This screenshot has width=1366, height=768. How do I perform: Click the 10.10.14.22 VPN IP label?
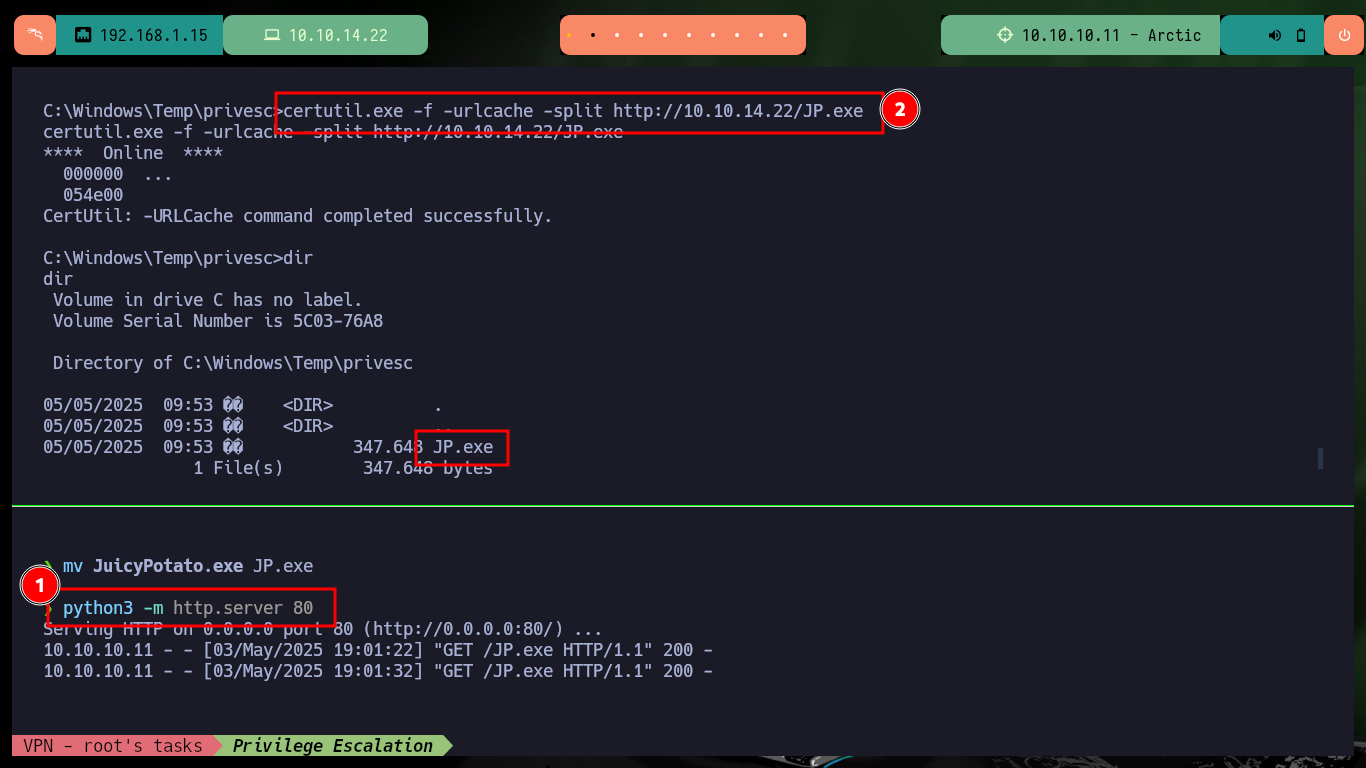click(338, 35)
